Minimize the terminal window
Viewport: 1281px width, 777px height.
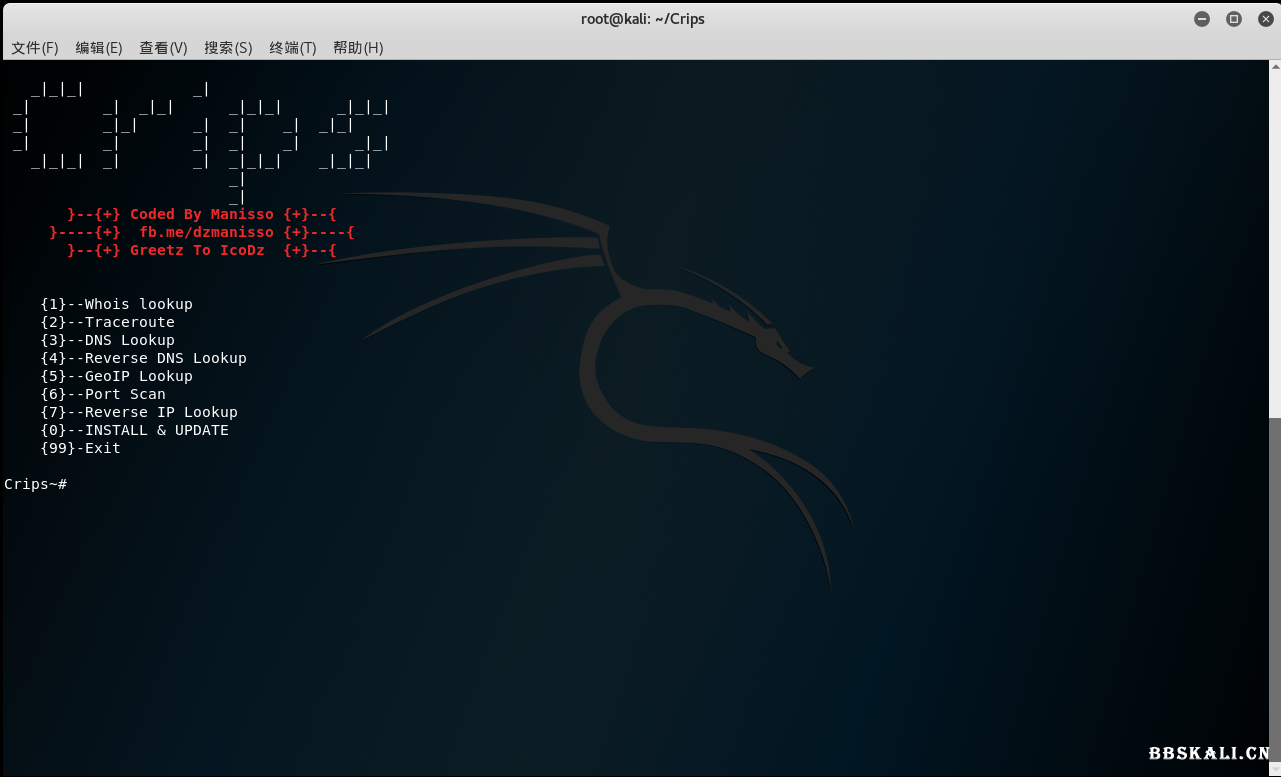1202,19
